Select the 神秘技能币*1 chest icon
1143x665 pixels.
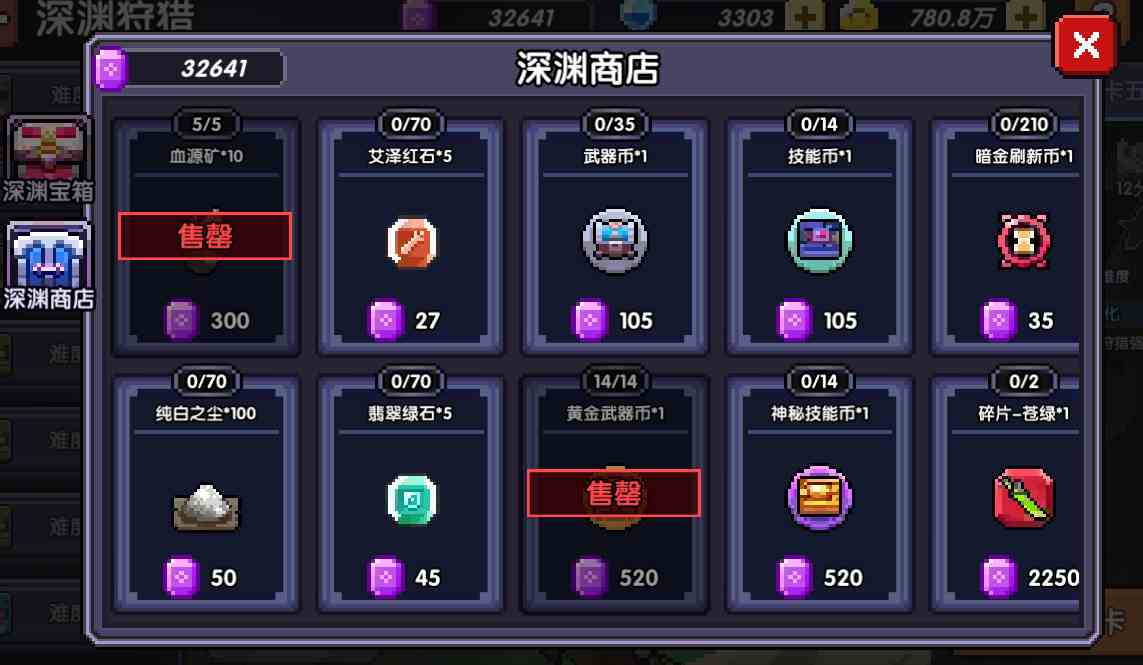(x=819, y=498)
